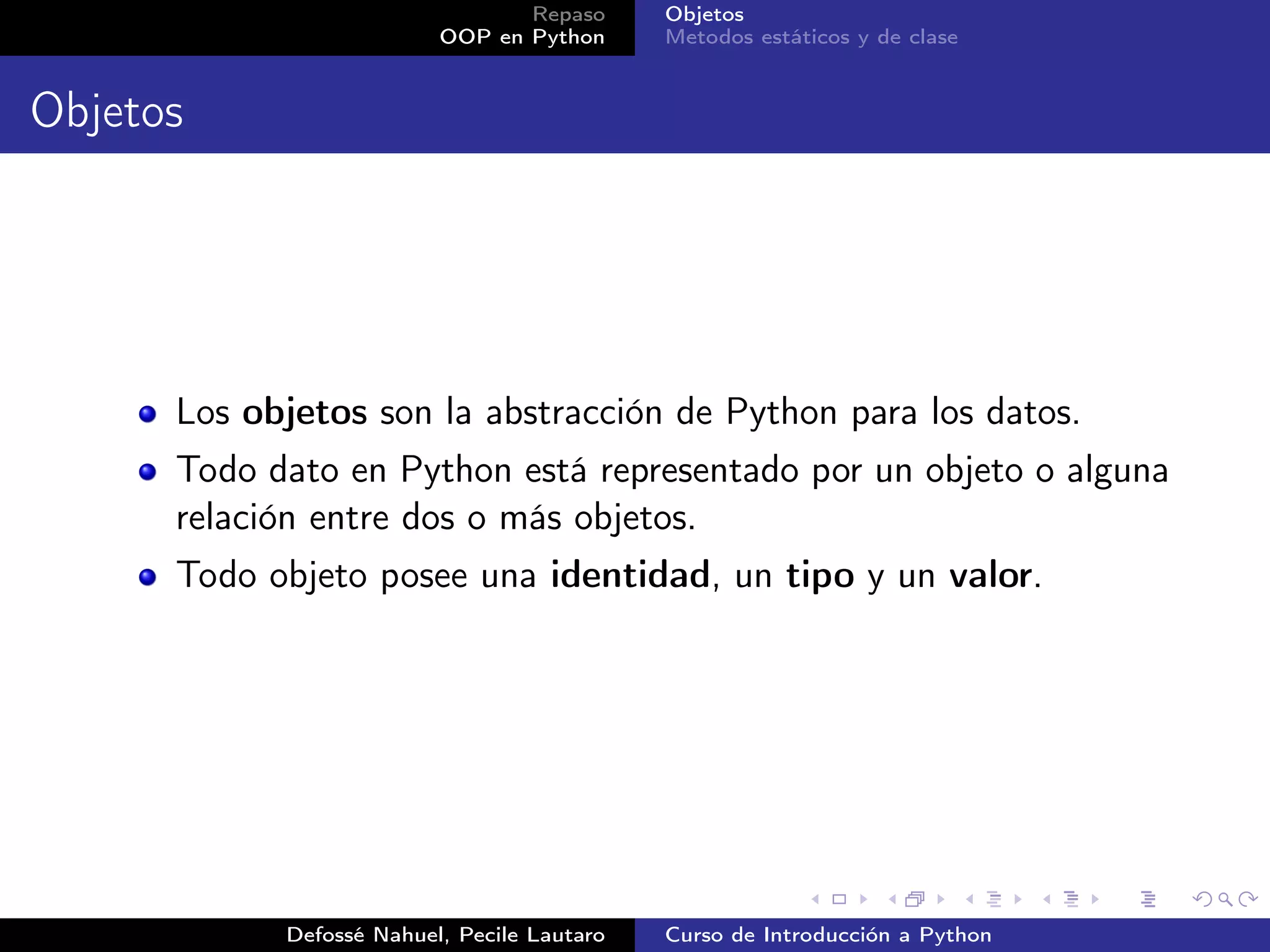The width and height of the screenshot is (1270, 952).
Task: Click the slide rectangle icon
Action: (839, 899)
